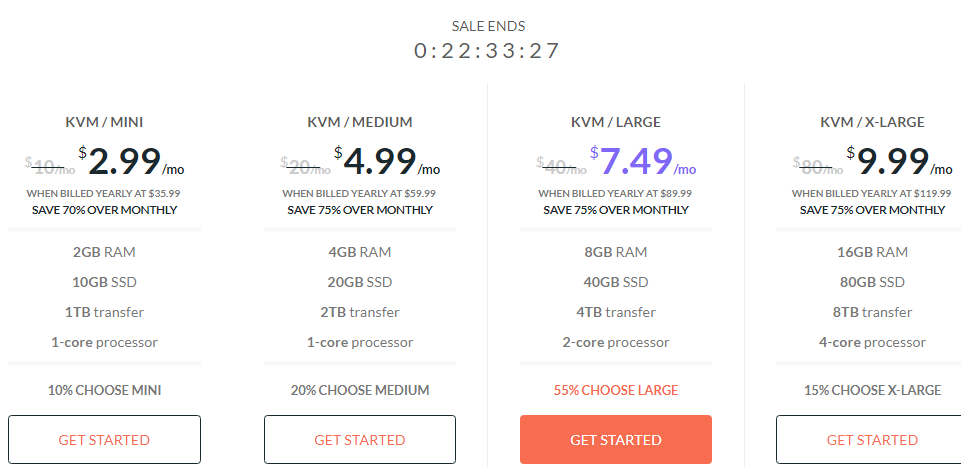Image resolution: width=961 pixels, height=467 pixels.
Task: Click the purple $7.49/mo price
Action: pyautogui.click(x=643, y=161)
